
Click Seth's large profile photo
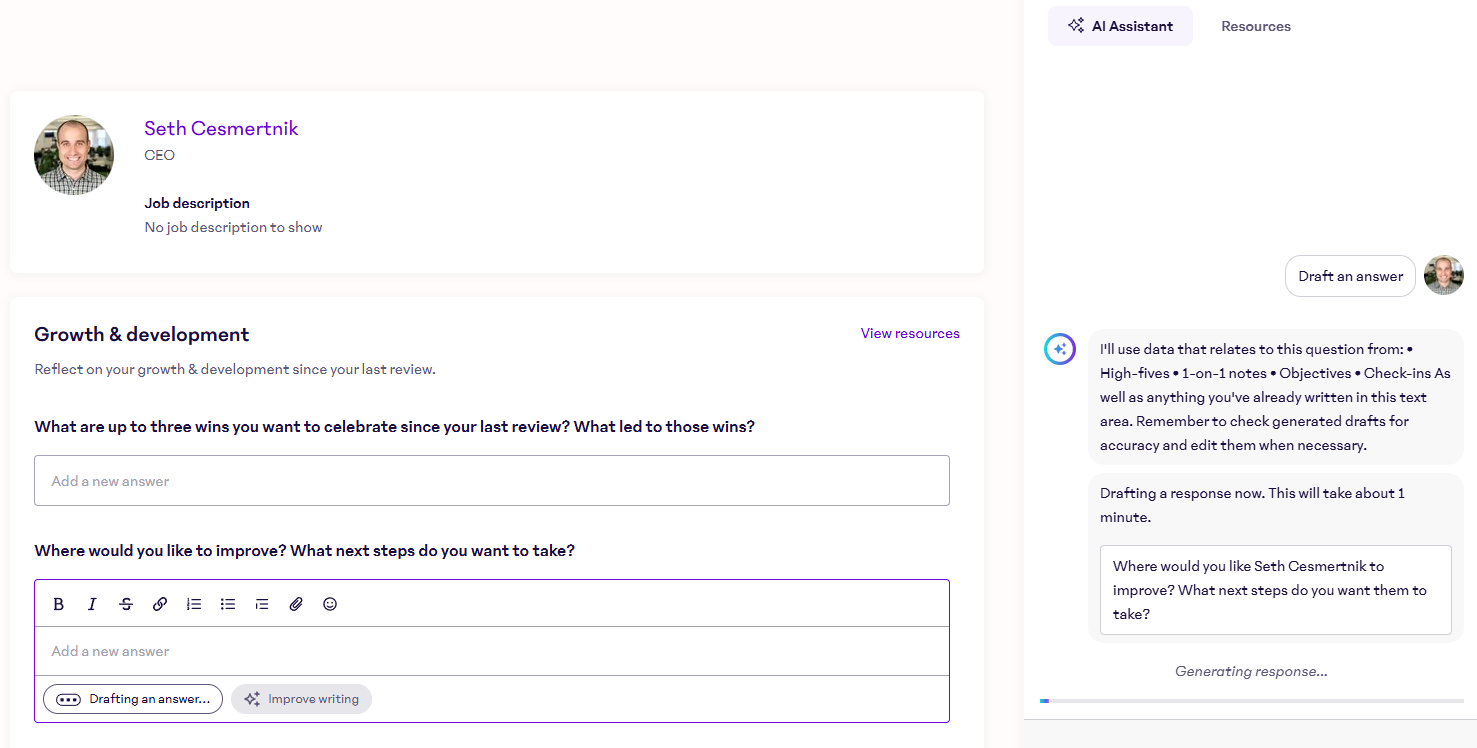(74, 154)
